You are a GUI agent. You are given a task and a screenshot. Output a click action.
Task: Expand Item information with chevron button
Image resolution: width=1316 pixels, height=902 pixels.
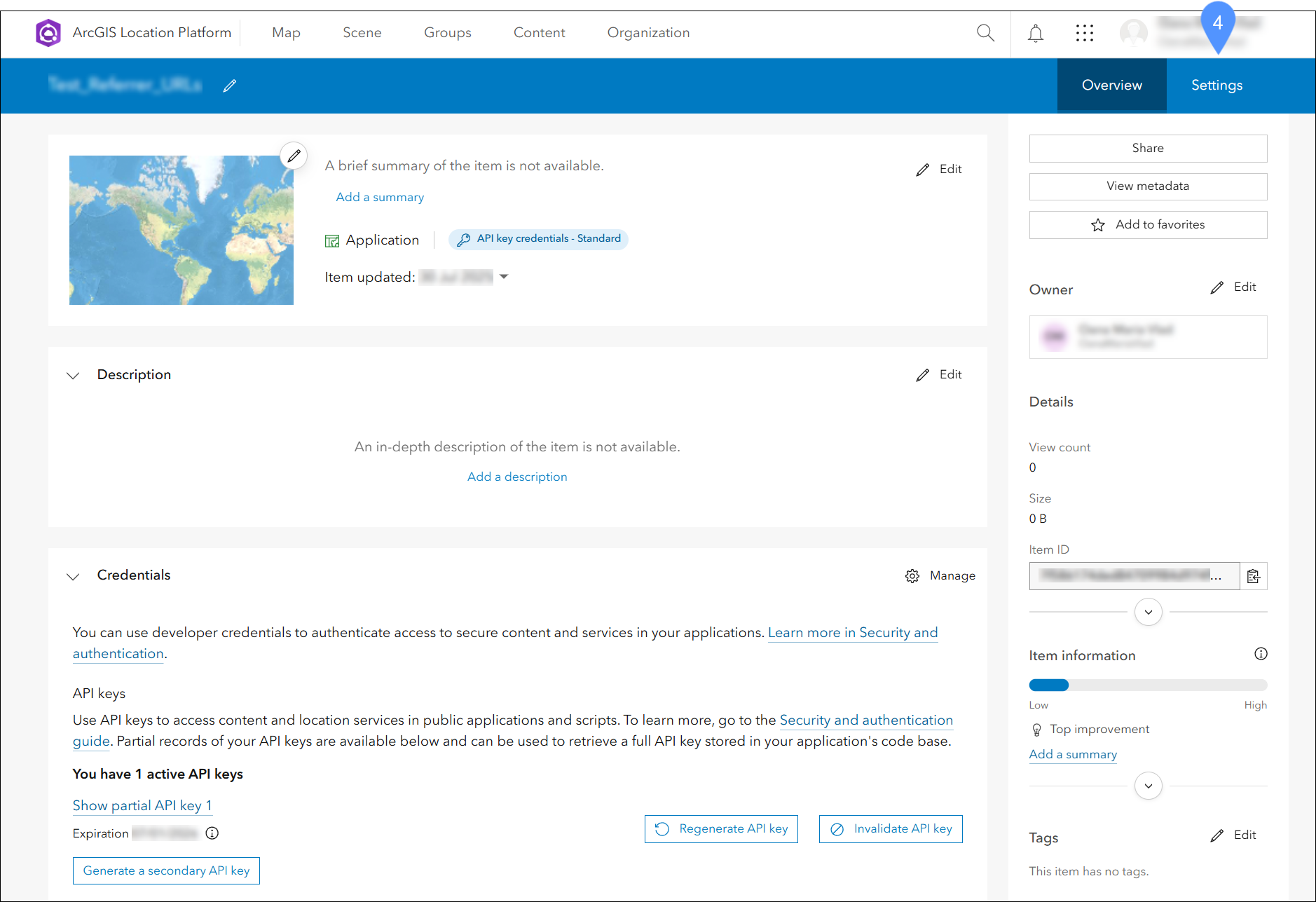[x=1148, y=786]
